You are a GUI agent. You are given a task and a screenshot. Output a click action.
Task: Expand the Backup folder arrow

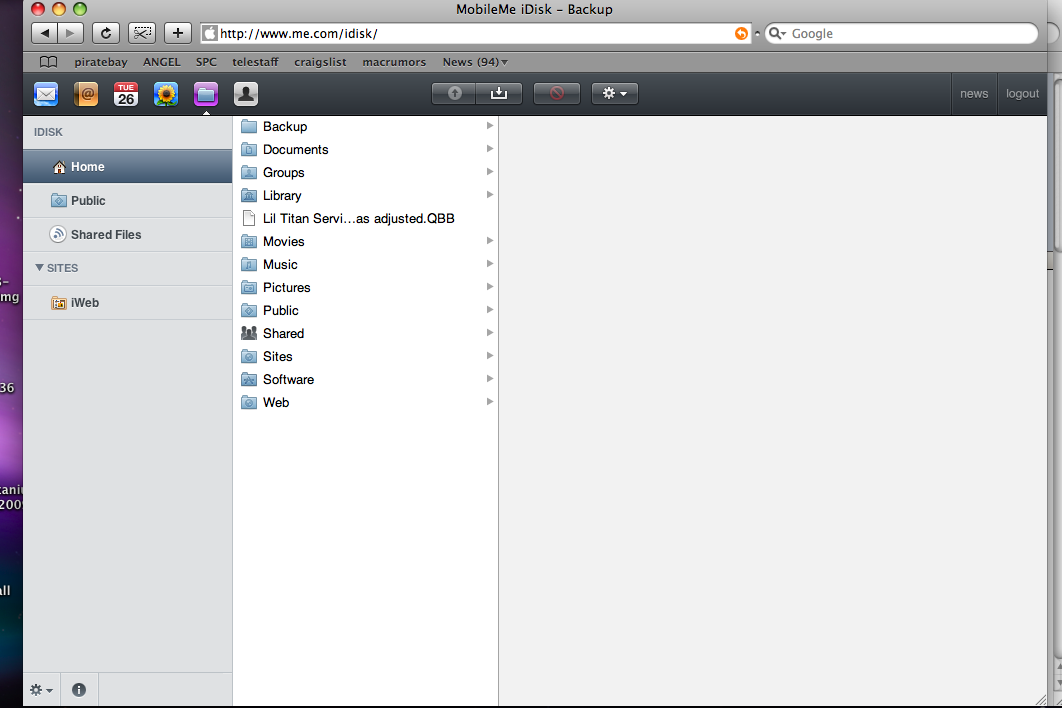pyautogui.click(x=490, y=126)
